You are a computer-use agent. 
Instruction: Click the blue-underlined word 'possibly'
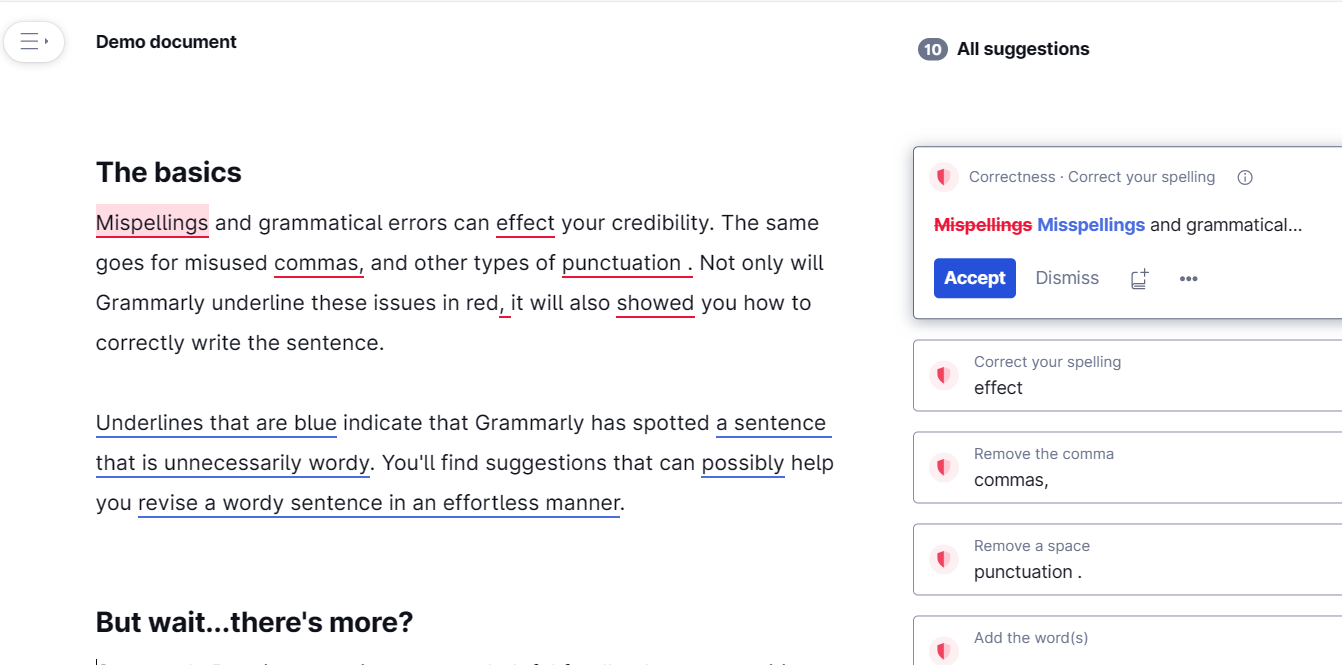click(x=742, y=463)
